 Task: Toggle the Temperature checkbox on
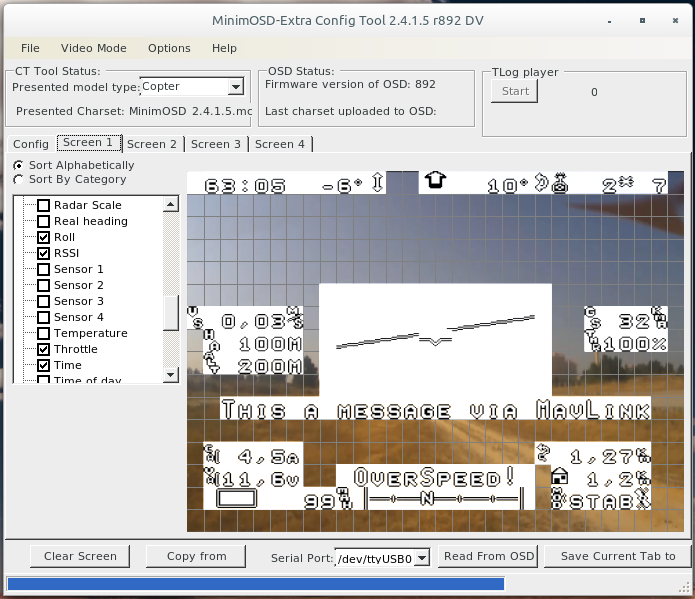[x=43, y=333]
